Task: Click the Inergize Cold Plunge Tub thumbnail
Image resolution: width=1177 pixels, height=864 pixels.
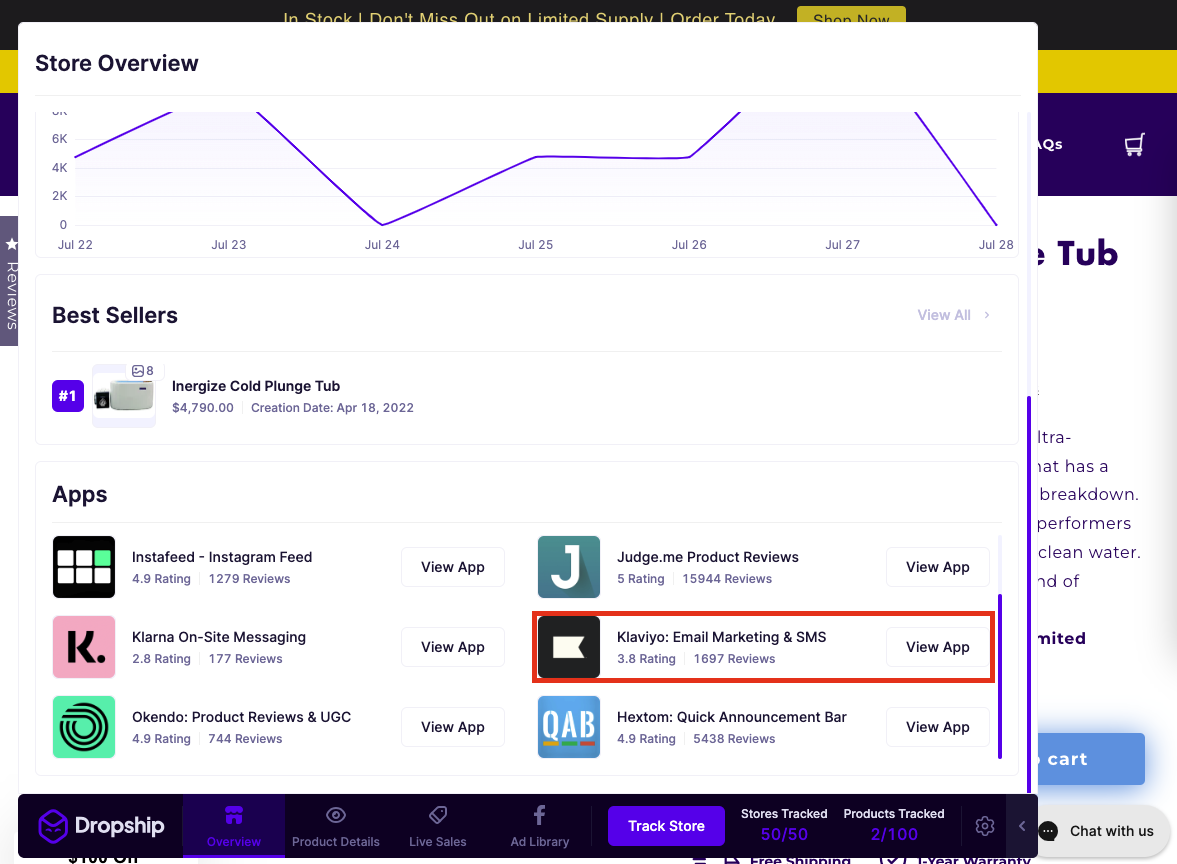Action: point(123,395)
